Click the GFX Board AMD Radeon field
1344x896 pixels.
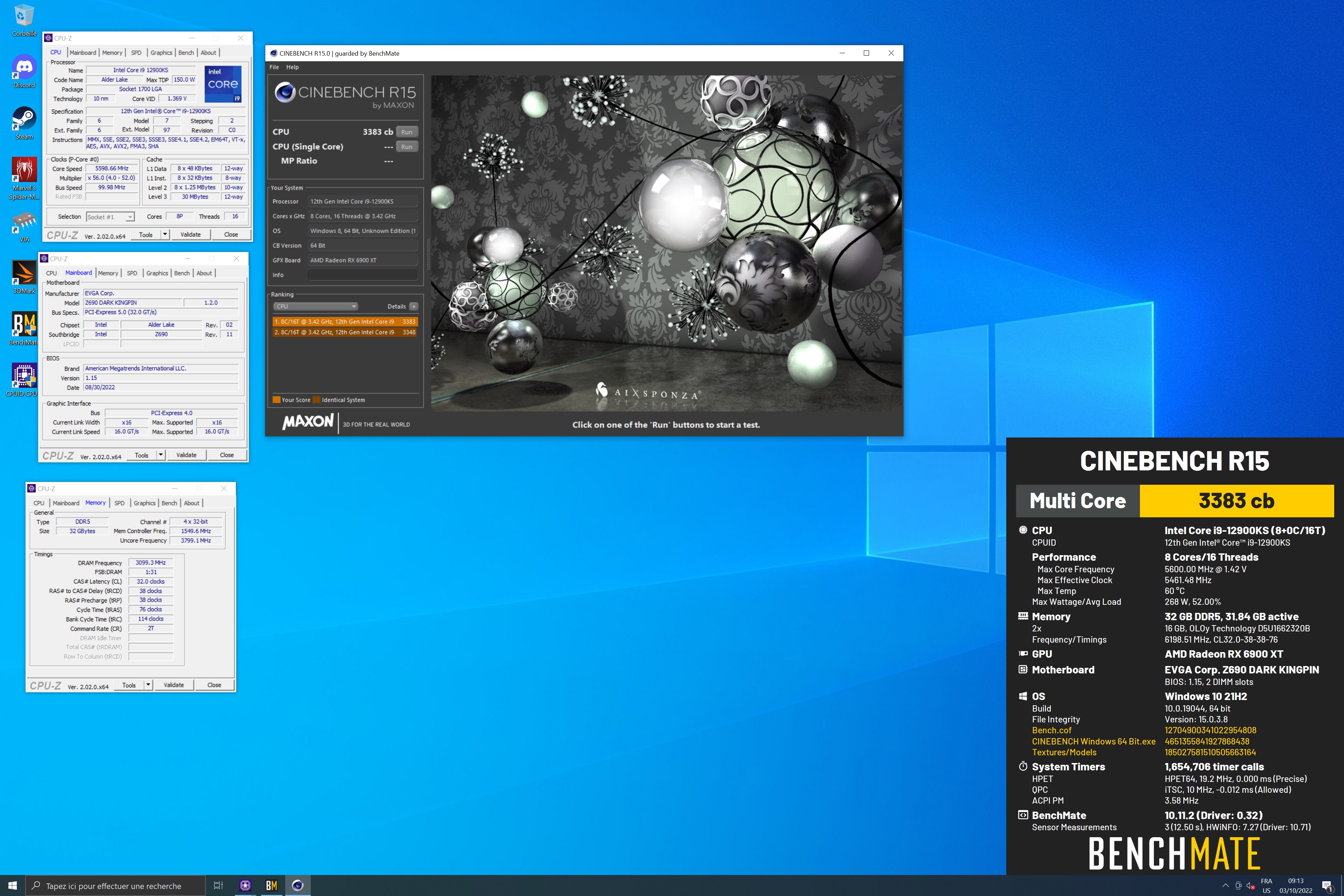(x=363, y=260)
